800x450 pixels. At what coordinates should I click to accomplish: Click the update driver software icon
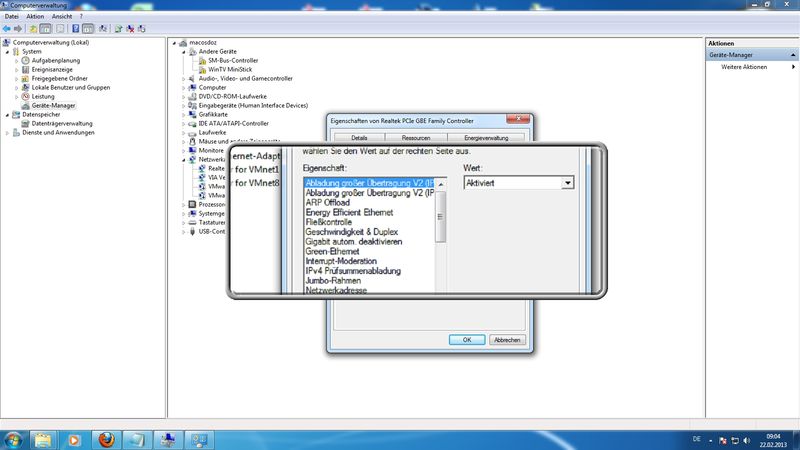point(118,29)
